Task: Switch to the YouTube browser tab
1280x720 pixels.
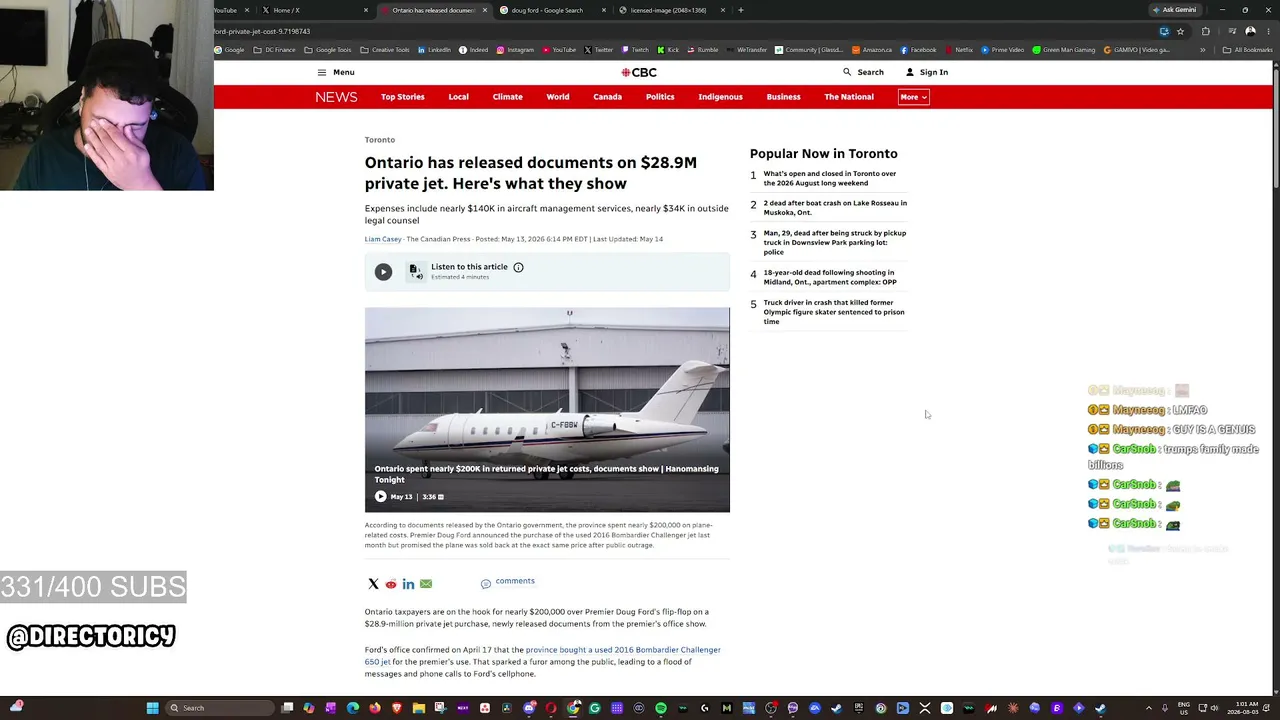Action: click(230, 10)
